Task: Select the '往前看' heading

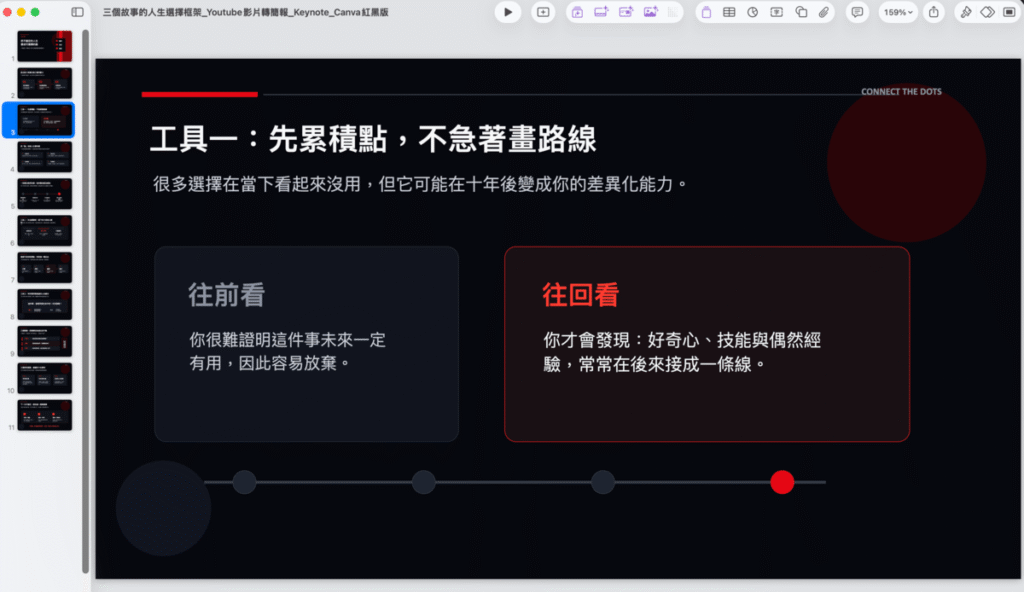Action: 227,295
